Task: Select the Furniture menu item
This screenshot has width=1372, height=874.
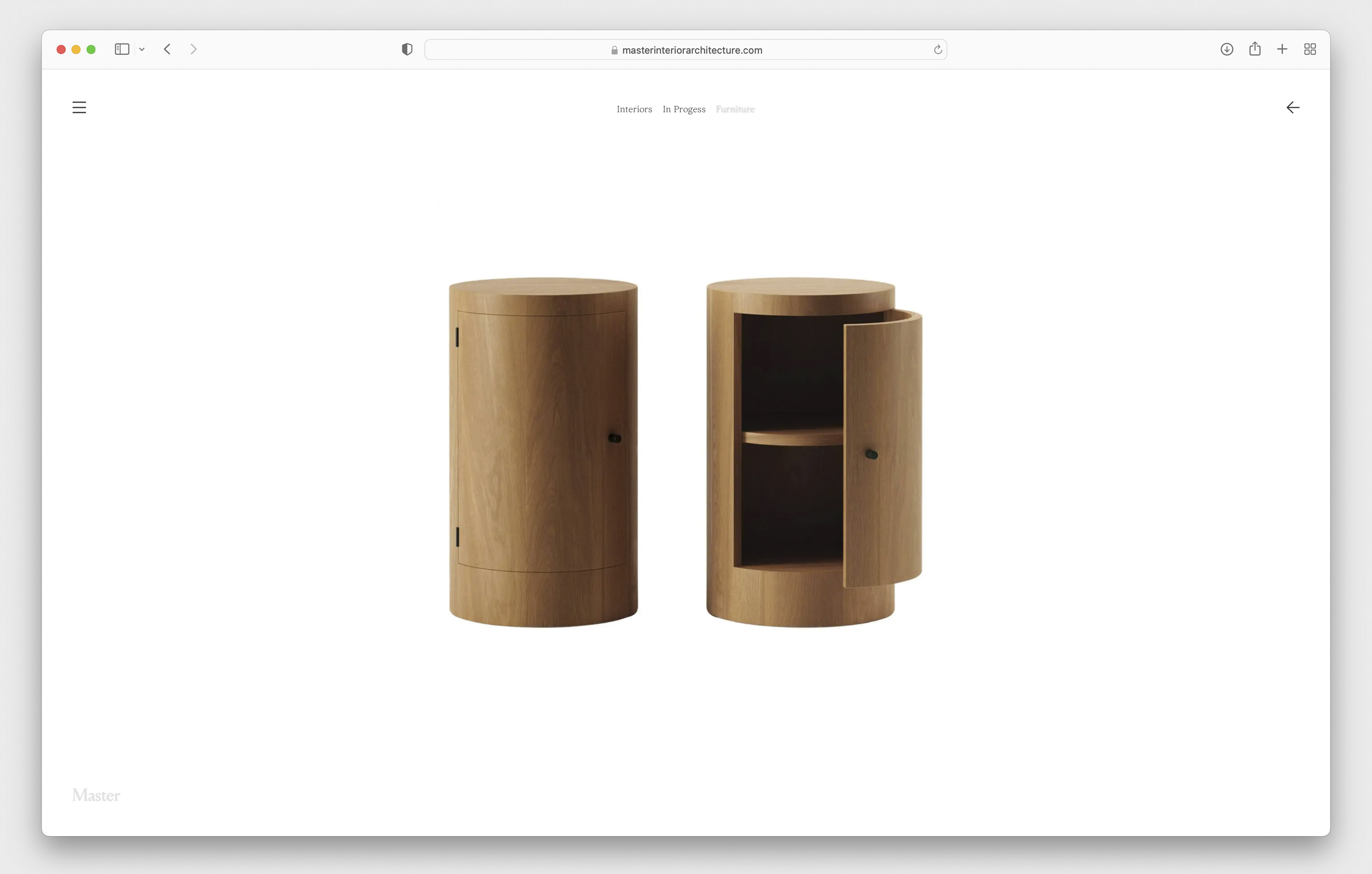Action: pyautogui.click(x=735, y=109)
